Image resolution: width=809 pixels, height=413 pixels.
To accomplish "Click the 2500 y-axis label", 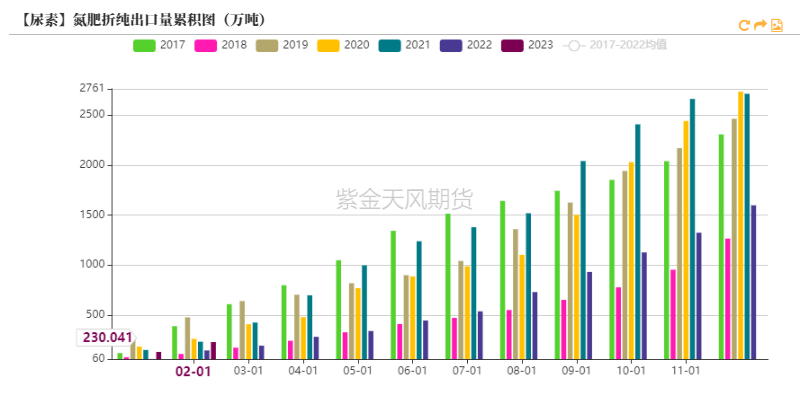I will pos(92,115).
